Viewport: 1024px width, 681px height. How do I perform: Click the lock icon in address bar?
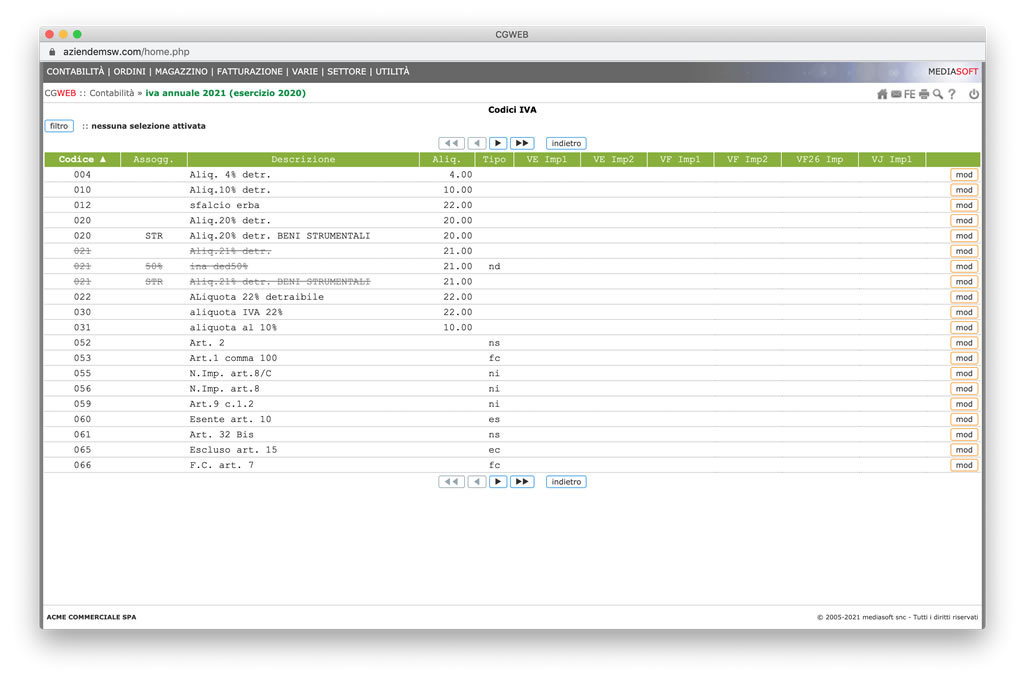(52, 52)
